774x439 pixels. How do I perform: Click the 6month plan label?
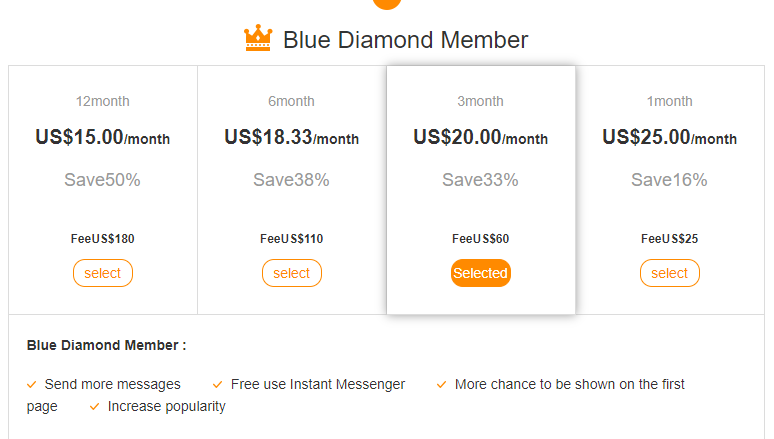coord(292,101)
